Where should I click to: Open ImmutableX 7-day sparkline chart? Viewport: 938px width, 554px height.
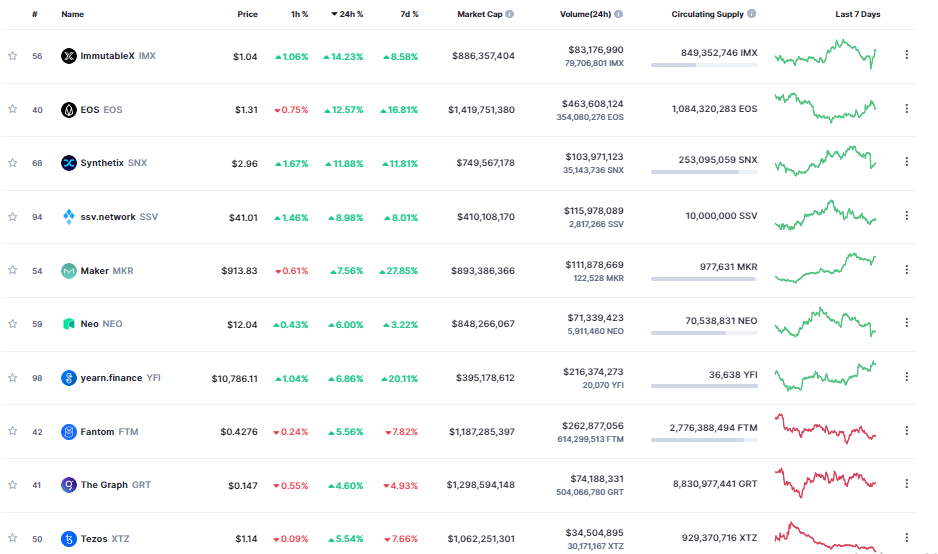tap(826, 54)
